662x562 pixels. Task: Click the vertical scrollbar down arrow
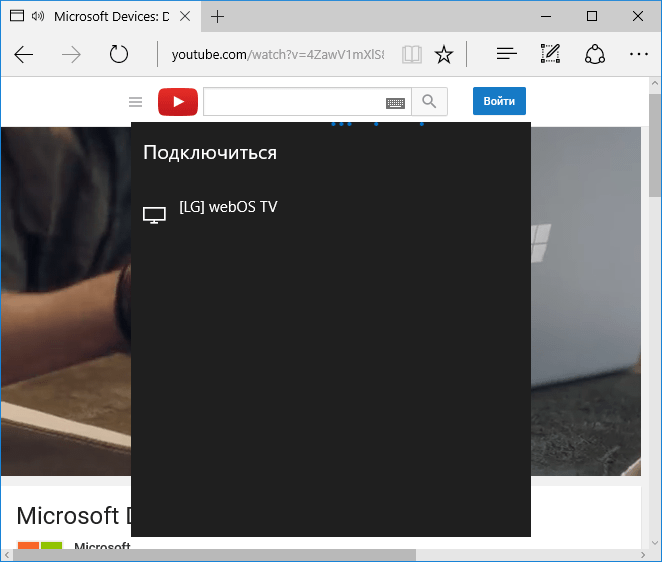tap(655, 543)
